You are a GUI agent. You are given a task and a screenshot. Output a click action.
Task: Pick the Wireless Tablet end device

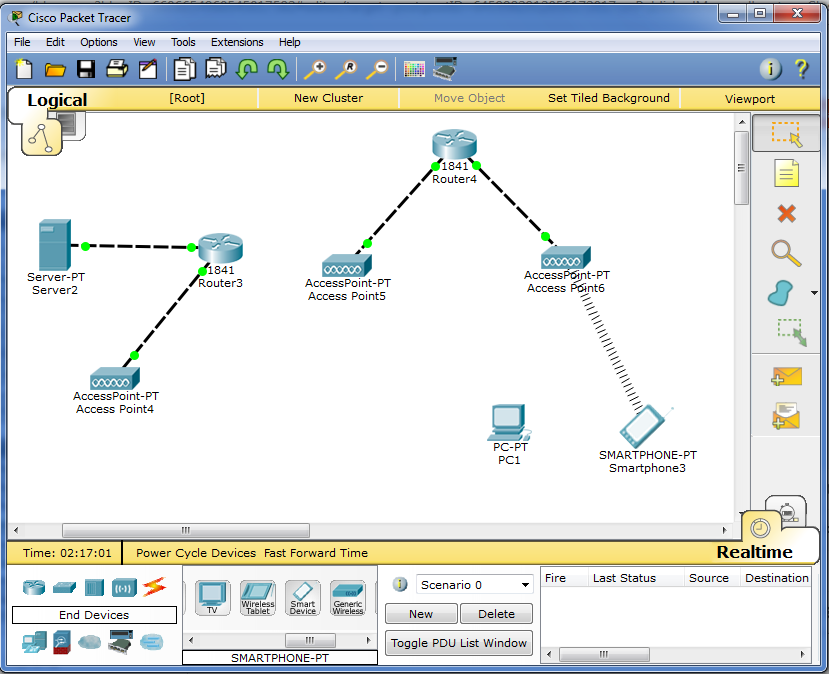pyautogui.click(x=257, y=598)
